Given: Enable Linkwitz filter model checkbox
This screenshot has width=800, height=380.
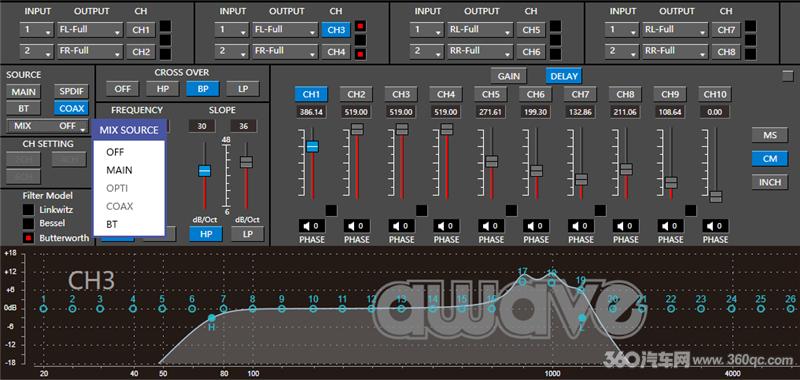Looking at the screenshot, I should [x=29, y=210].
